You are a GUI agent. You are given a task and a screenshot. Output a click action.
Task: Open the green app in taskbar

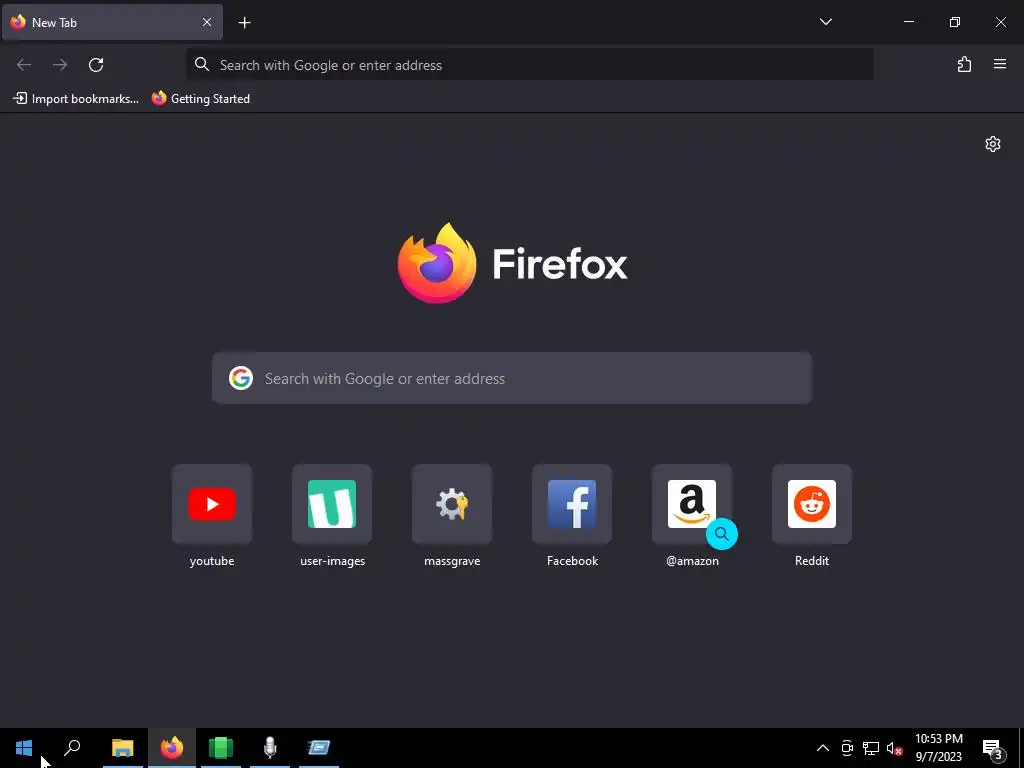[221, 748]
